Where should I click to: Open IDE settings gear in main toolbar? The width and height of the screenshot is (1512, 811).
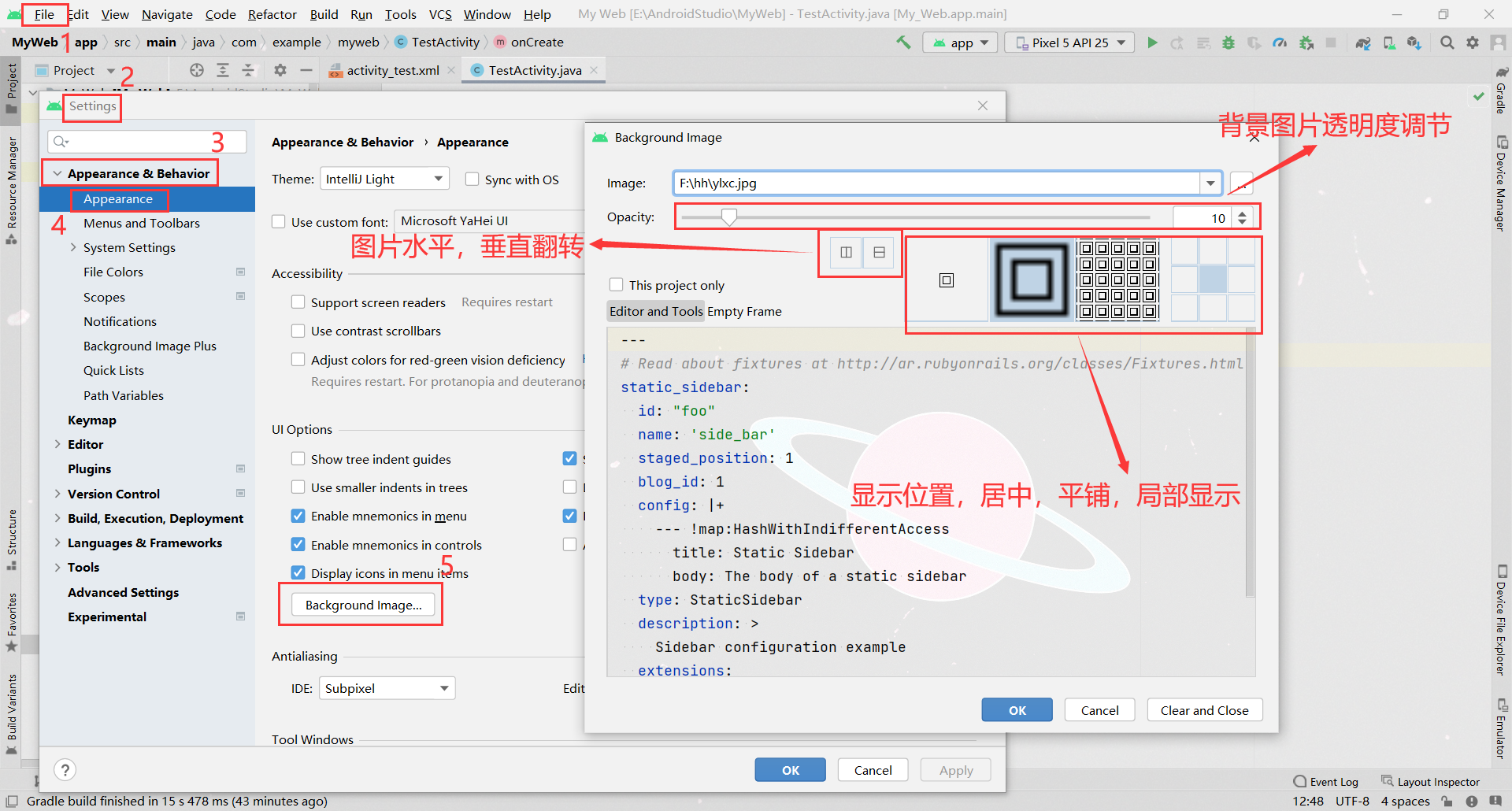(1473, 43)
